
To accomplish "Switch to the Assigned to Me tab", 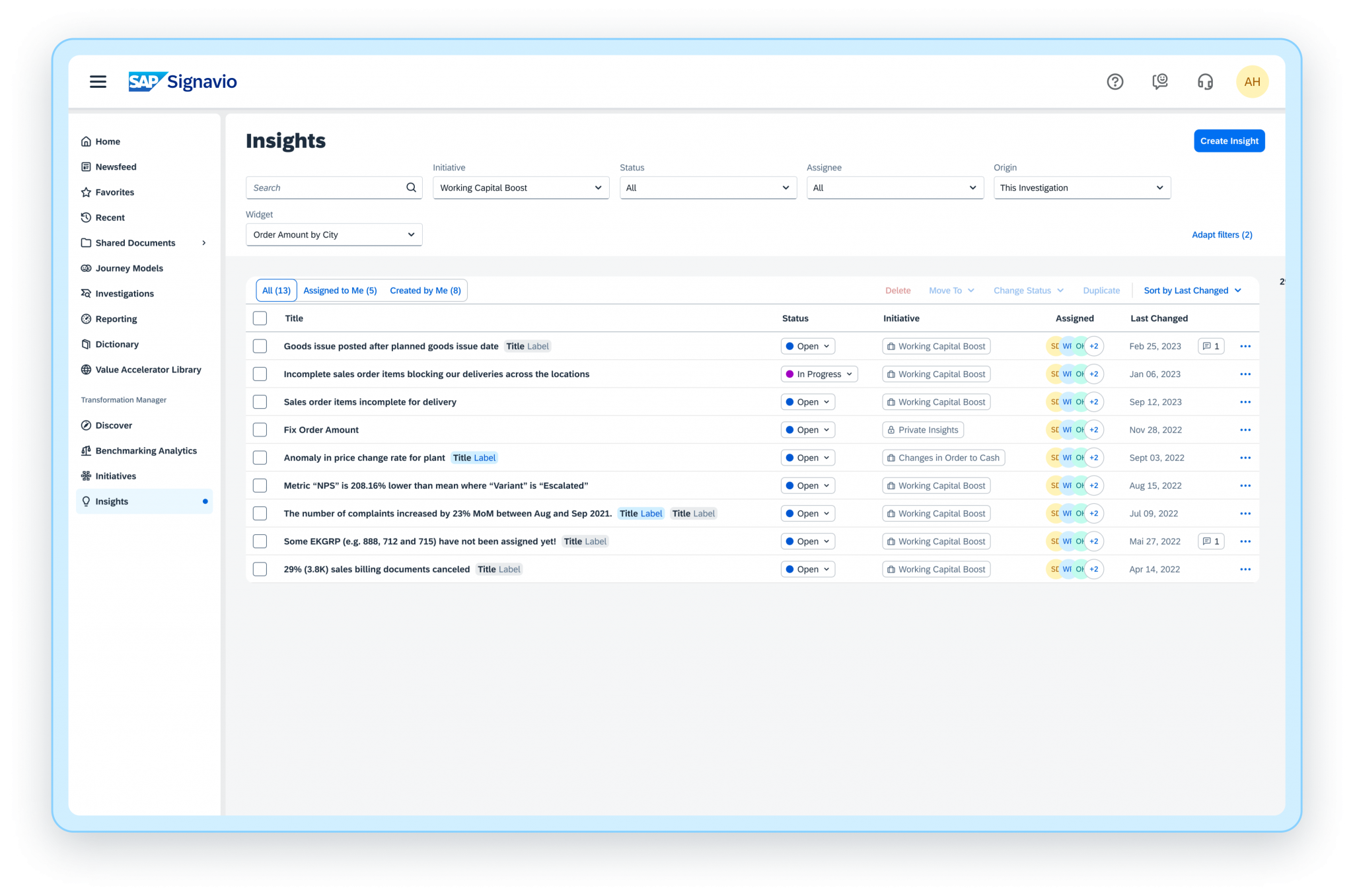I will (x=340, y=290).
